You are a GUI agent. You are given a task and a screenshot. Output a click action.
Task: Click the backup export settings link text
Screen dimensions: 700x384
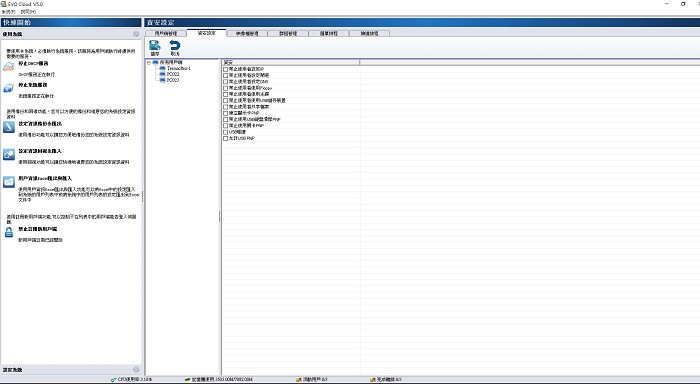[x=40, y=124]
